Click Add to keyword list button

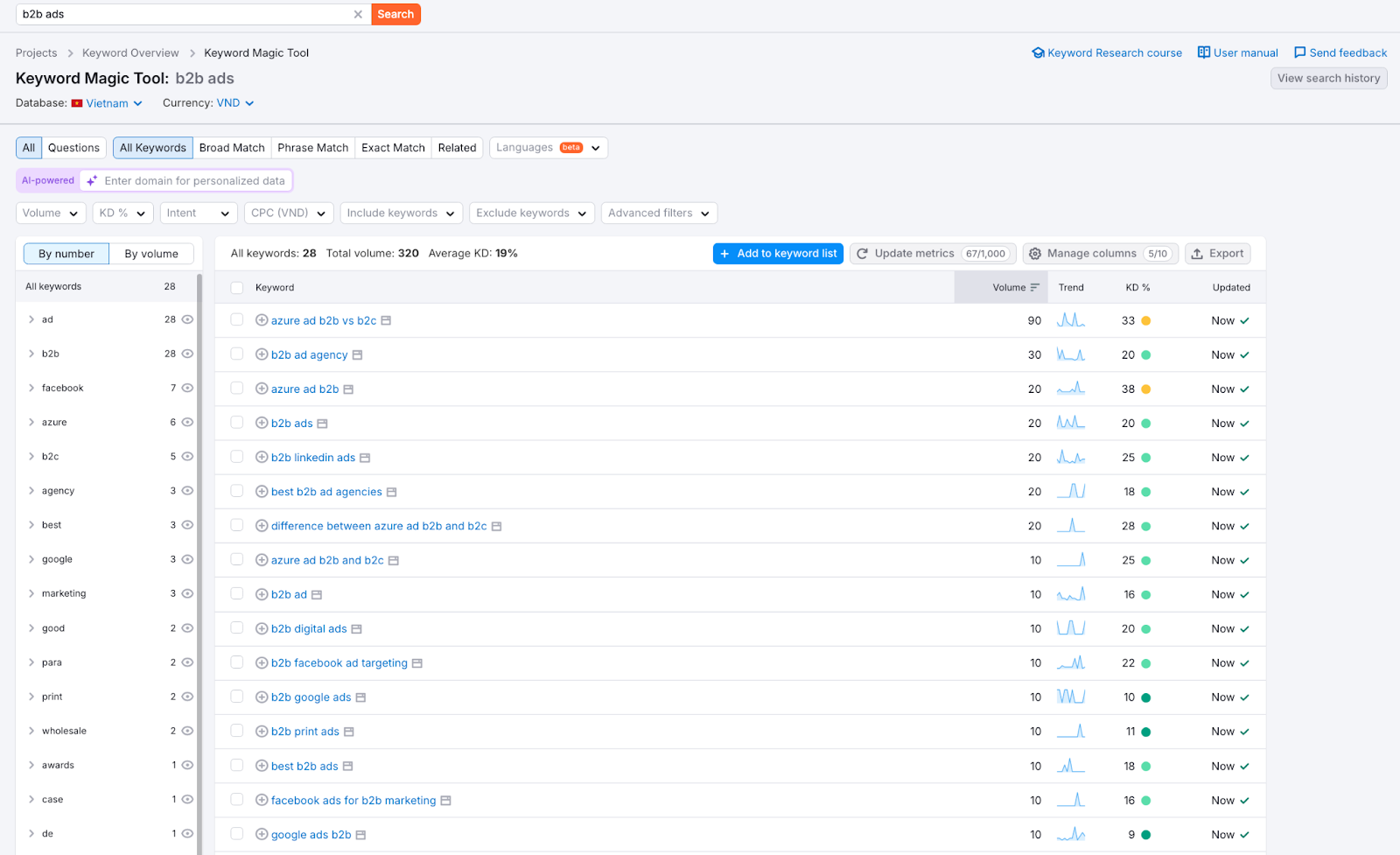[x=778, y=254]
